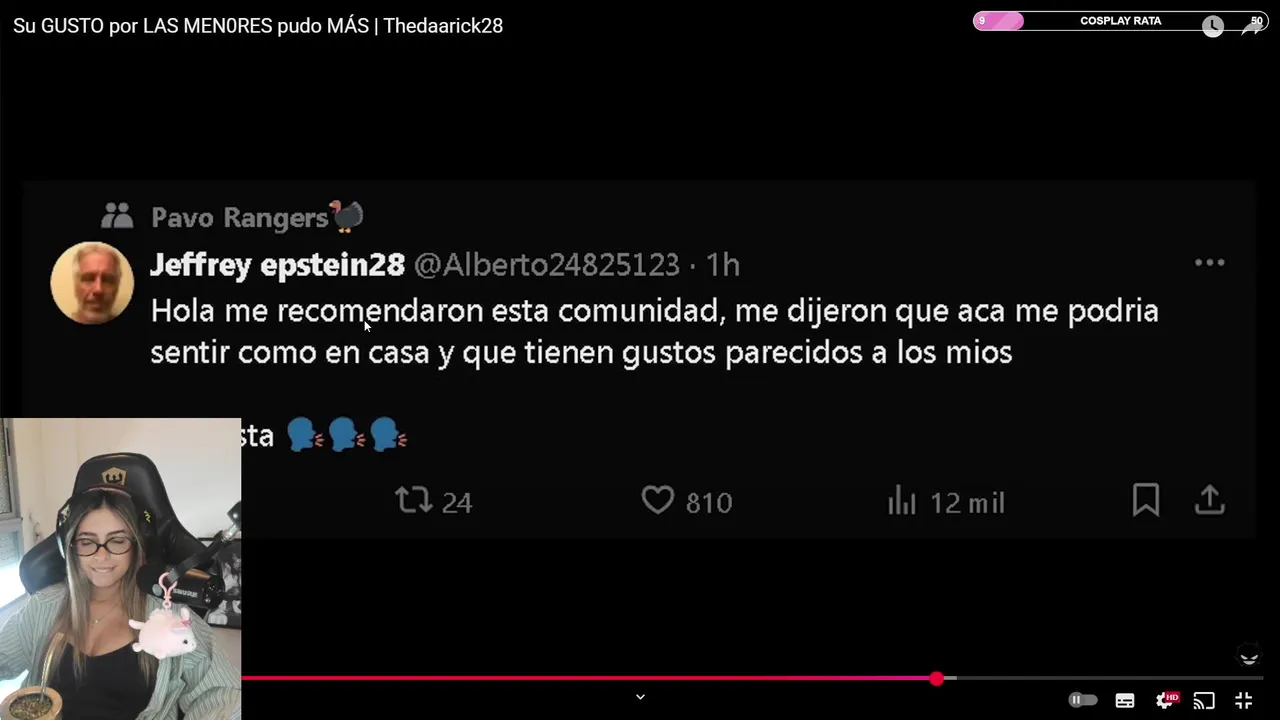Open the HD settings gear

[1166, 701]
